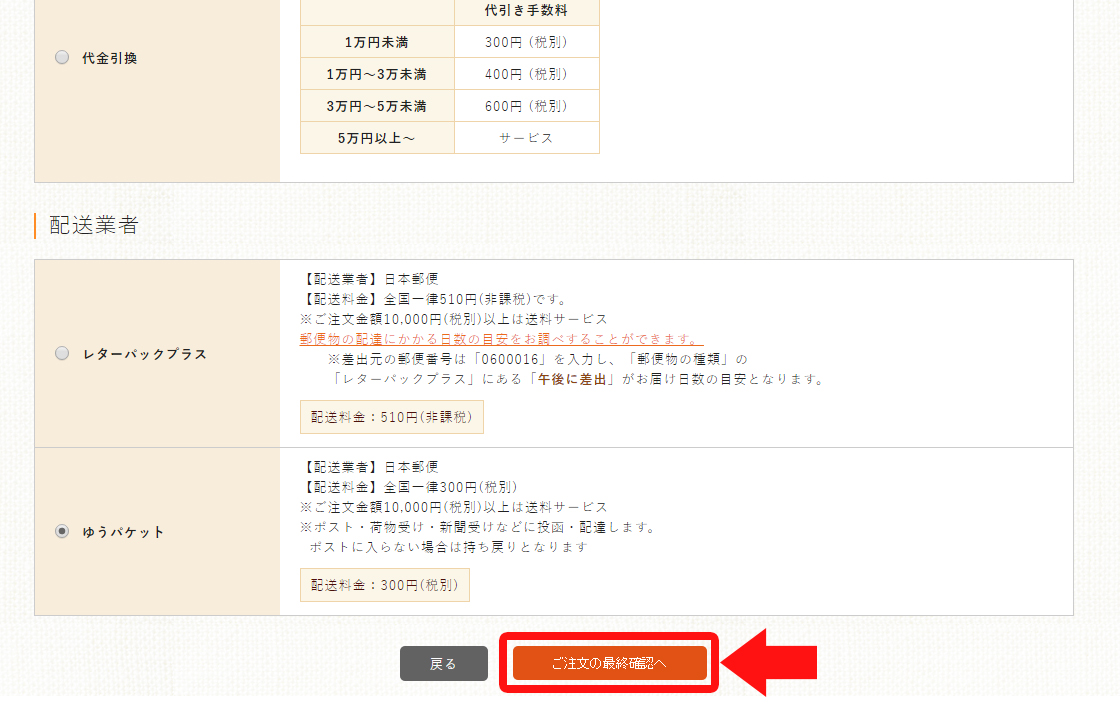Screen dimensions: 1120x706
Task: Click the ご注文の最終確認へ button
Action: coord(609,663)
